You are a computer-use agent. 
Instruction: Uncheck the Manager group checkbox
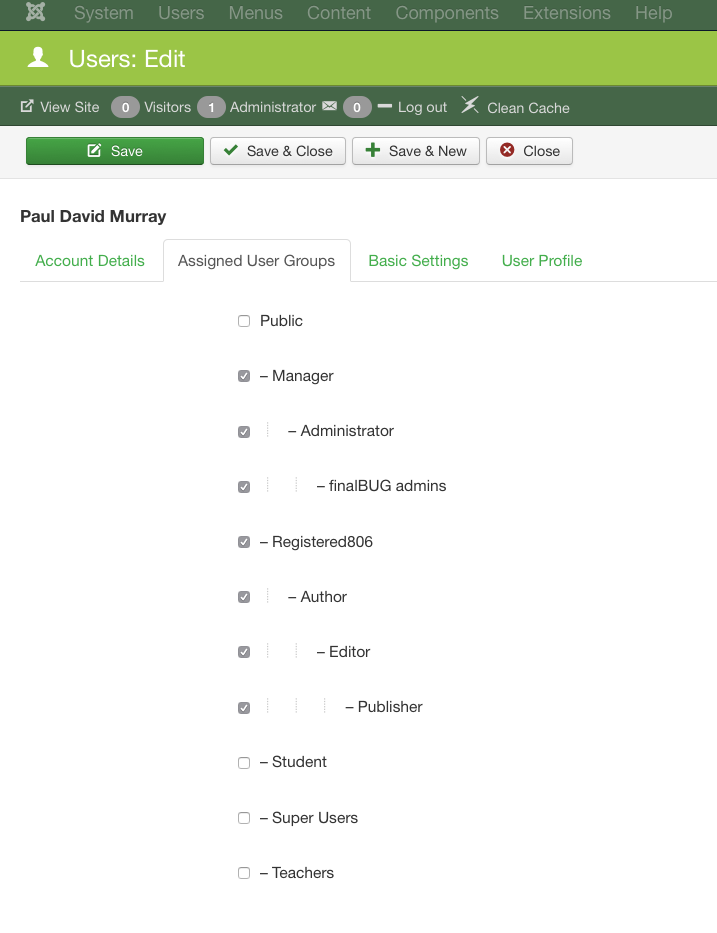(x=244, y=376)
